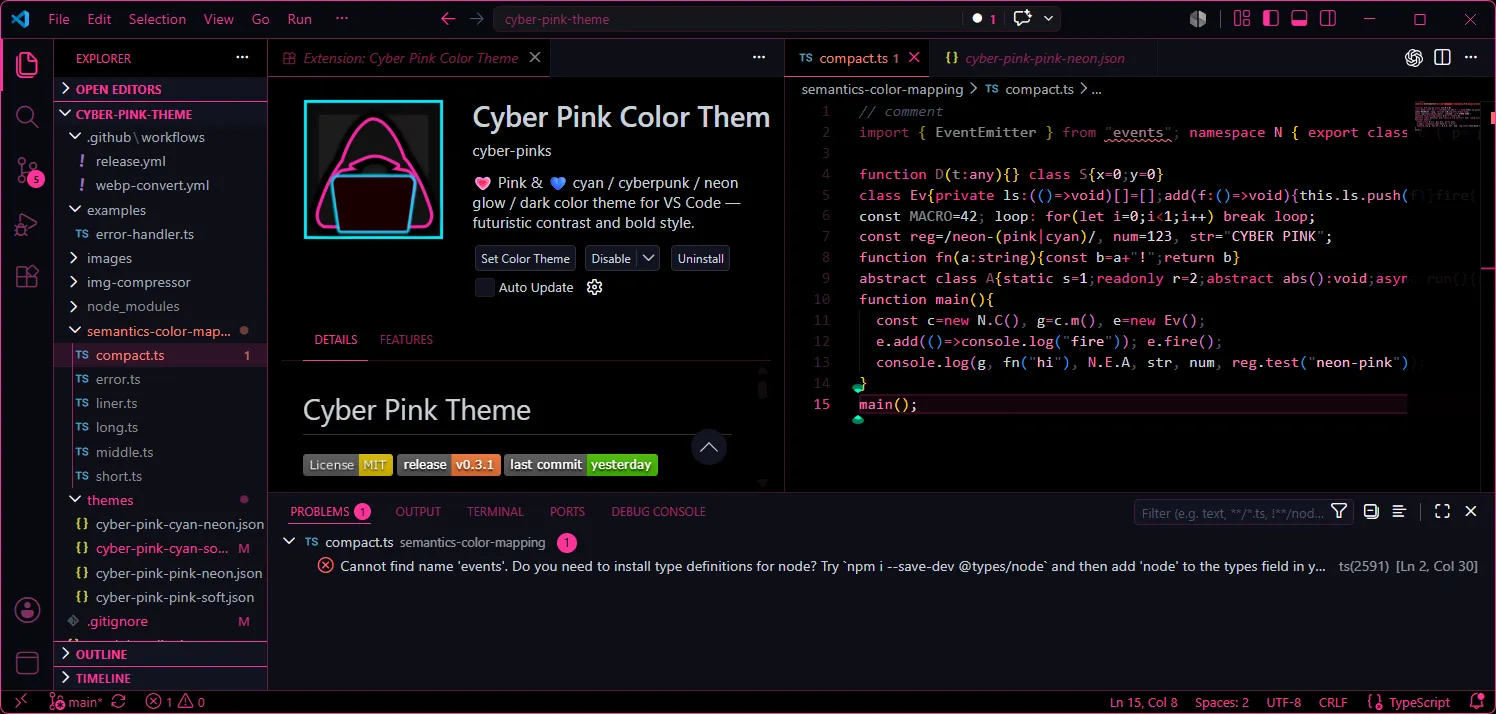Switch to the TERMINAL panel tab
This screenshot has width=1496, height=714.
tap(495, 512)
